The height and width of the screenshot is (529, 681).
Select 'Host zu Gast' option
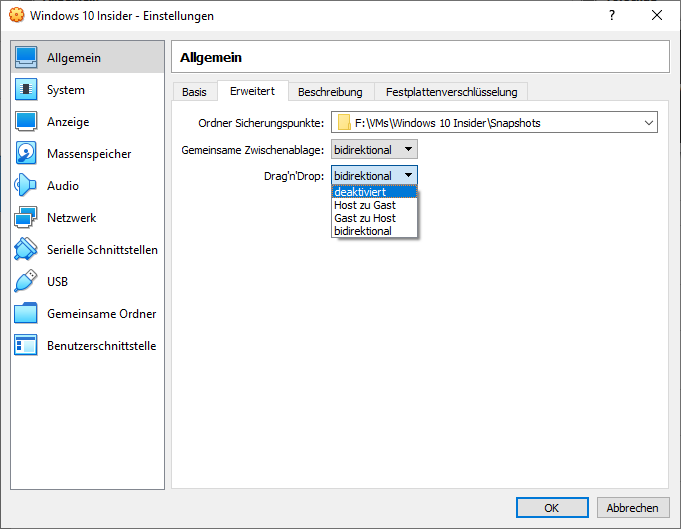coord(365,205)
